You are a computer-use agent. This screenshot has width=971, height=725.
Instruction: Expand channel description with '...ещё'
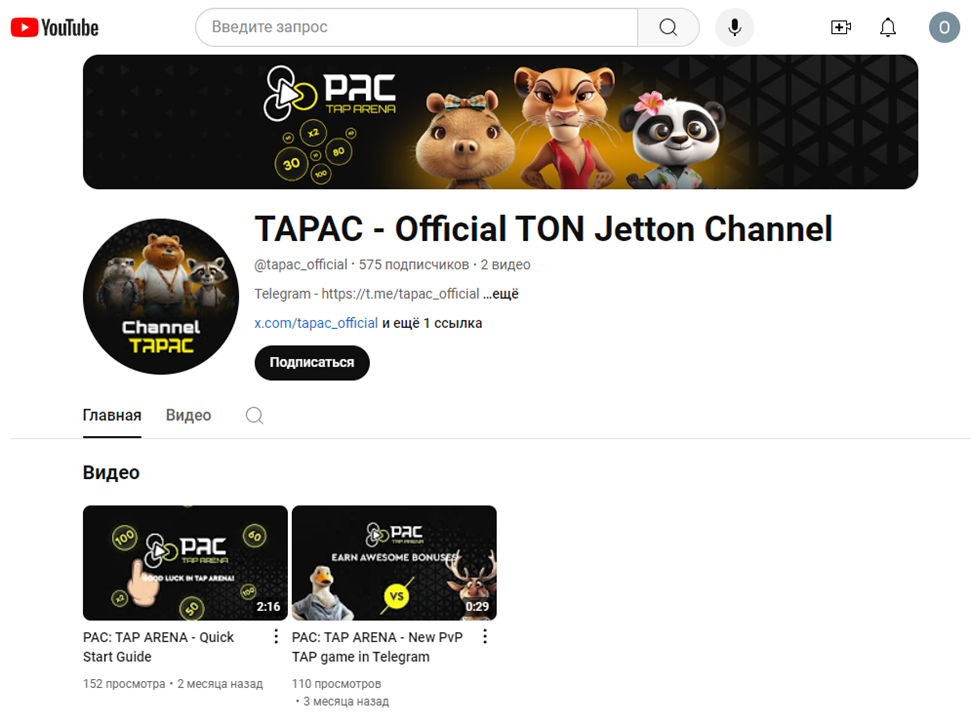click(501, 294)
